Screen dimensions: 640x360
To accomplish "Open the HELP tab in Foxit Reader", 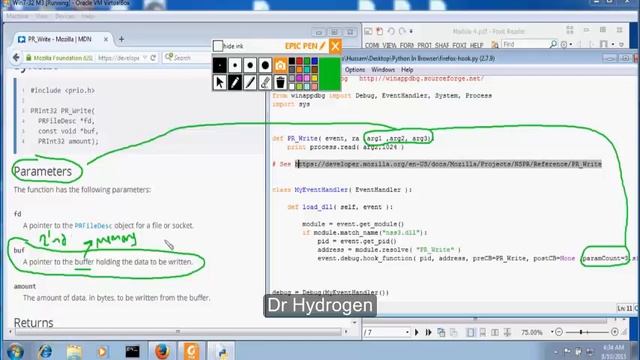I will pos(476,45).
